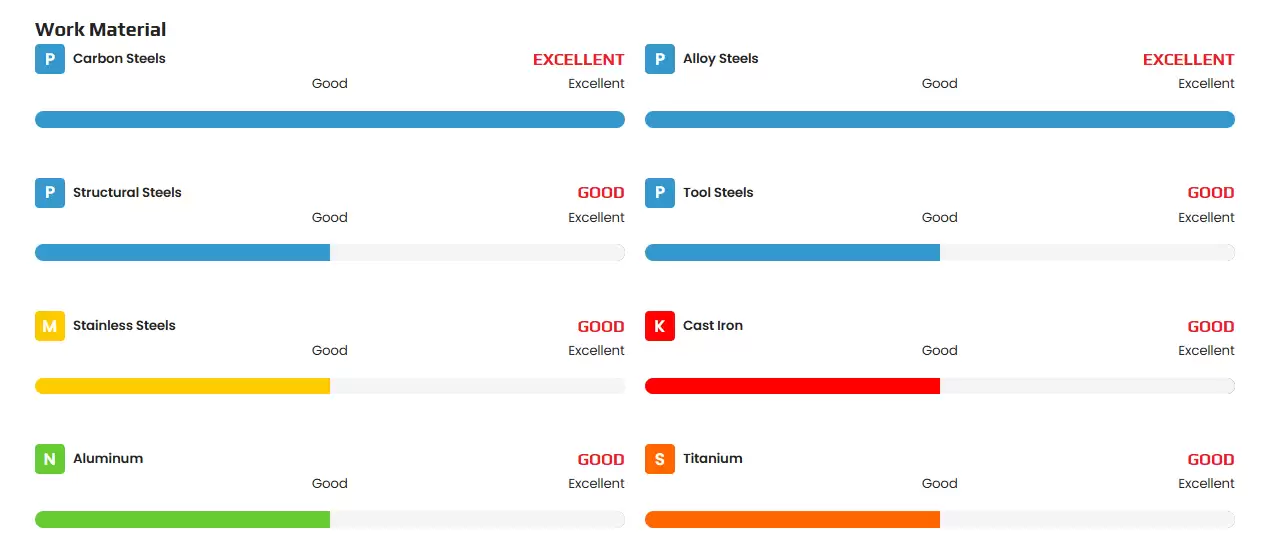Click the red EXCELLENT rating for Alloy Steels
Image resolution: width=1275 pixels, height=555 pixels.
coord(1188,60)
